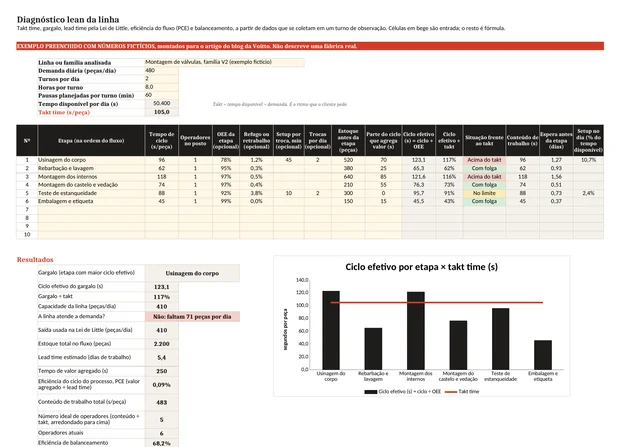Select the 'Usinagem do corpo' bar in chart
The image size is (620, 447).
[x=331, y=330]
